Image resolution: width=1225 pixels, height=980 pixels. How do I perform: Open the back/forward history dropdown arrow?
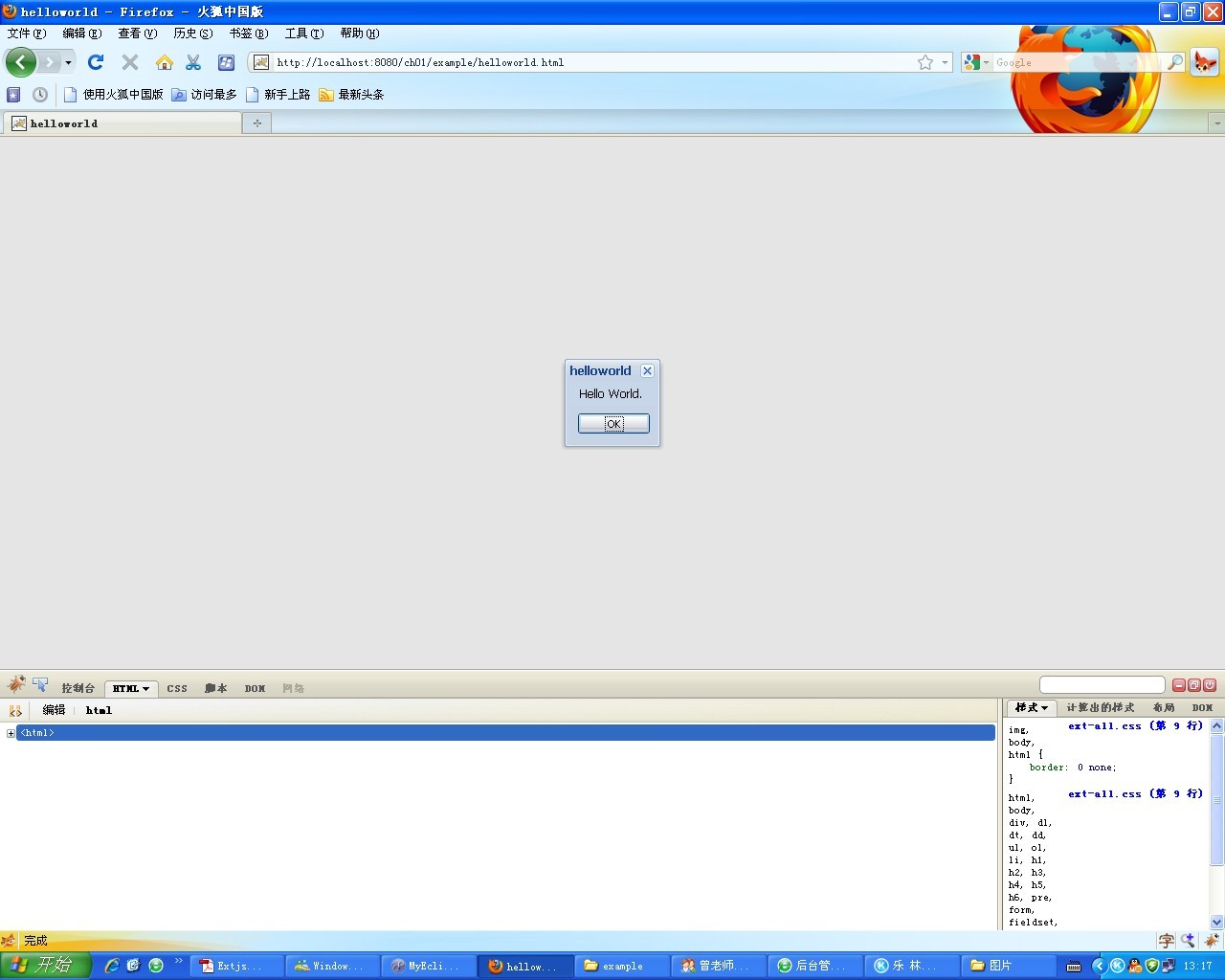tap(68, 62)
